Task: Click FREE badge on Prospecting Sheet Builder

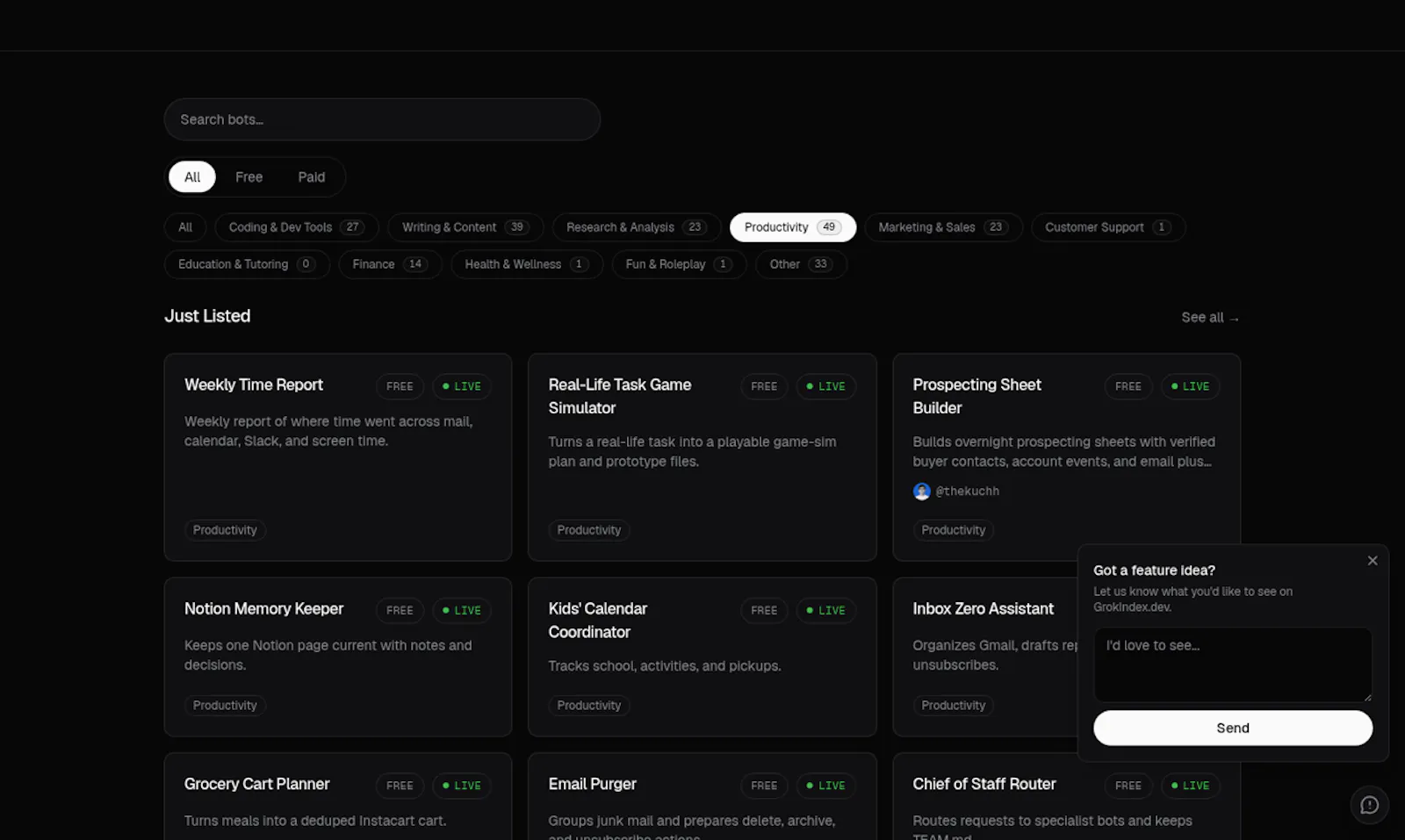Action: pos(1128,386)
